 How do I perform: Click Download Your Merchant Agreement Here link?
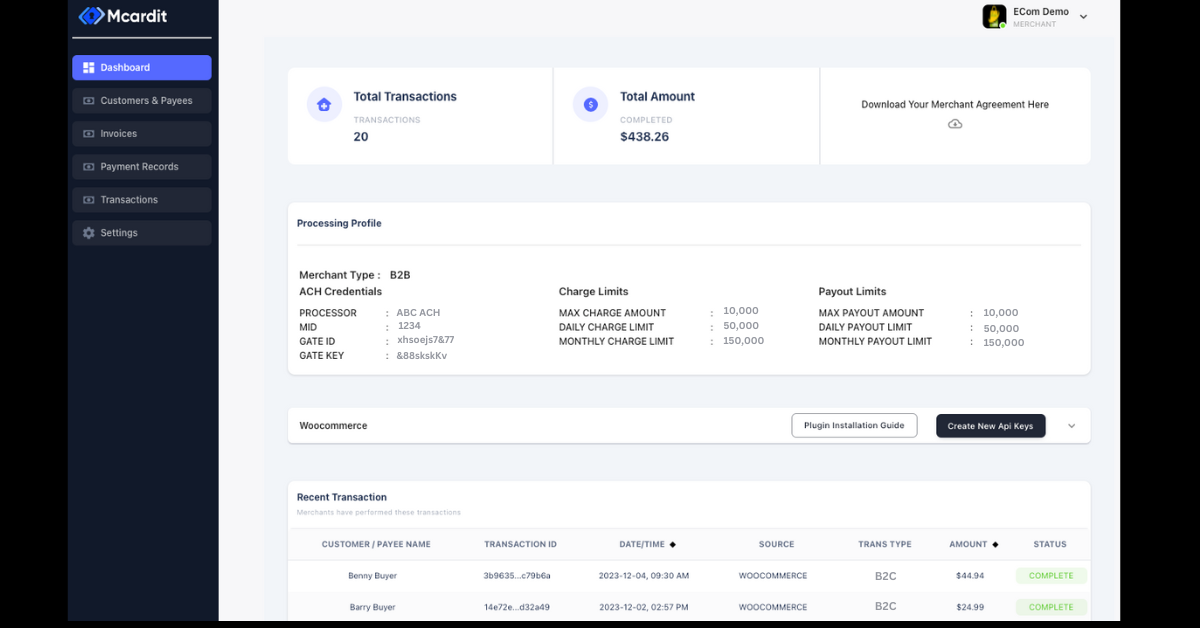[x=955, y=104]
